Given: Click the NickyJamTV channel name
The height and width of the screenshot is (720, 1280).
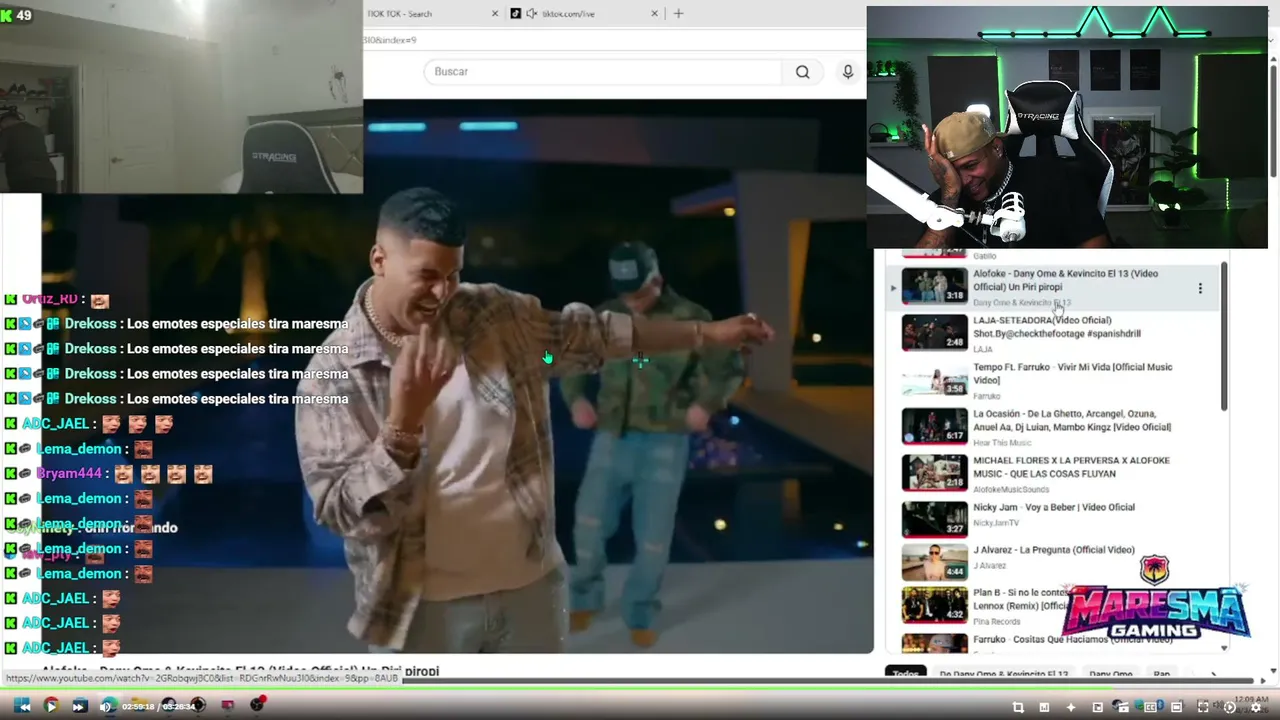Looking at the screenshot, I should coord(996,523).
